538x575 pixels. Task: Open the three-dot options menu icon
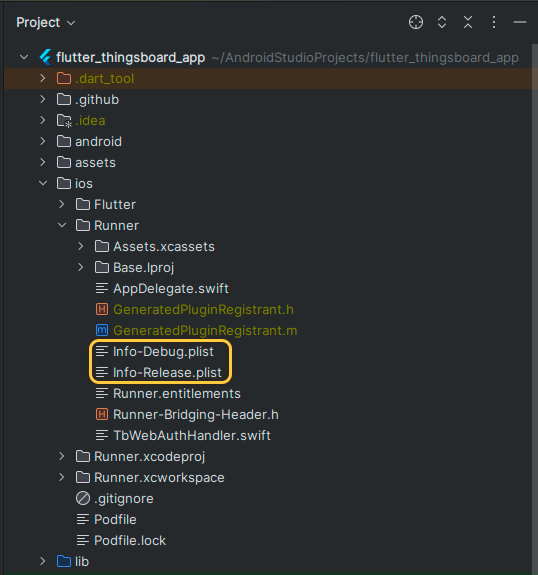(494, 22)
